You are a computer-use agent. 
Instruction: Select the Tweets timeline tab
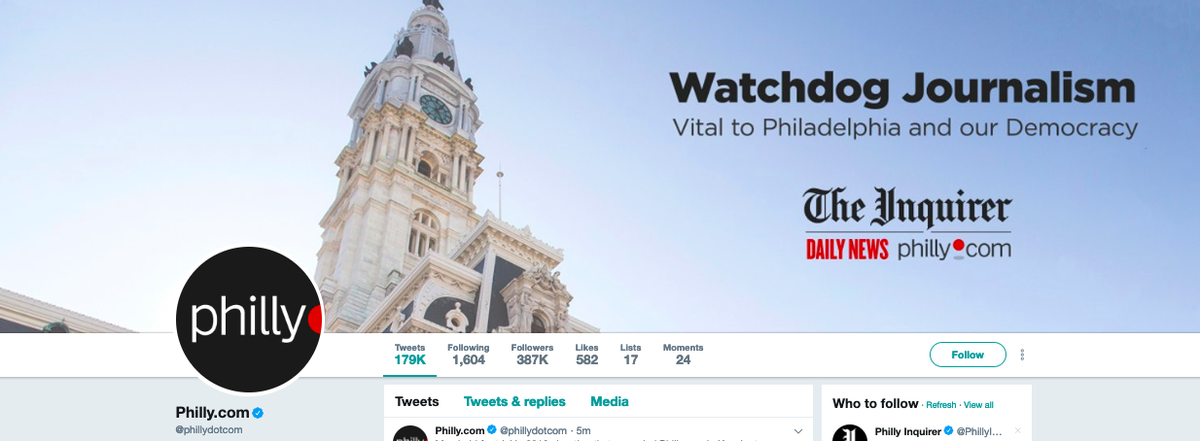pyautogui.click(x=417, y=402)
